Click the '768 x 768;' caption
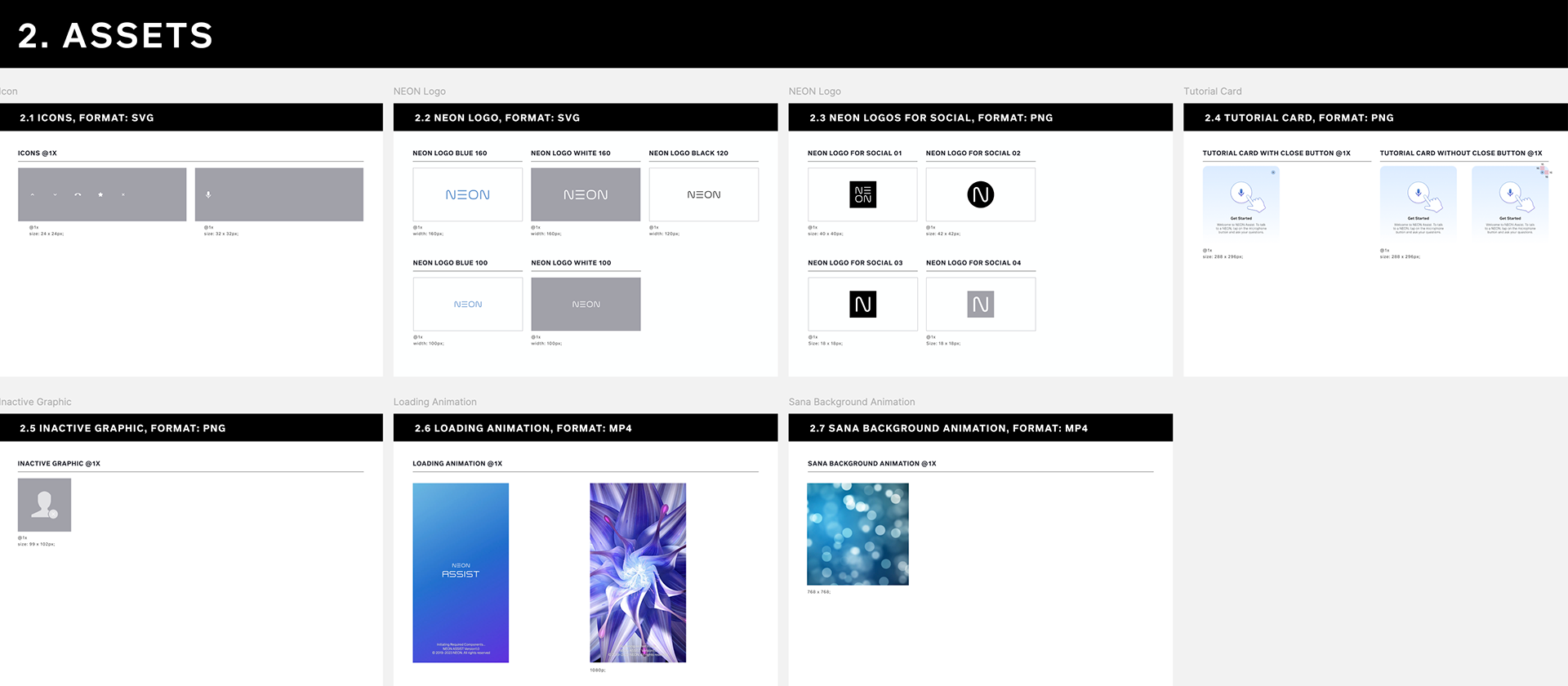 click(x=819, y=592)
